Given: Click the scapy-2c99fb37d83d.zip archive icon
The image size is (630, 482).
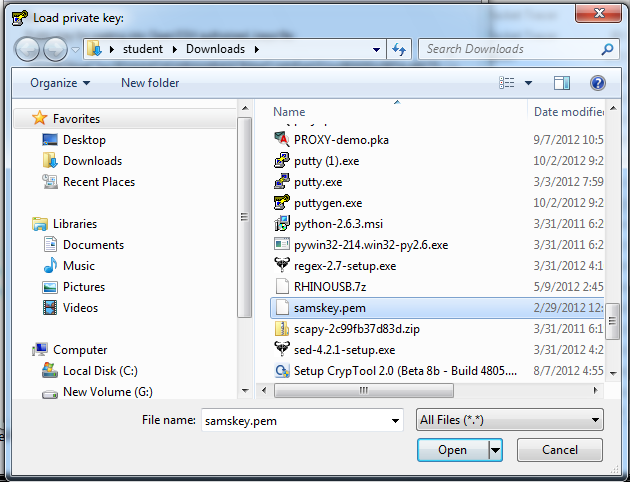Looking at the screenshot, I should pos(282,329).
